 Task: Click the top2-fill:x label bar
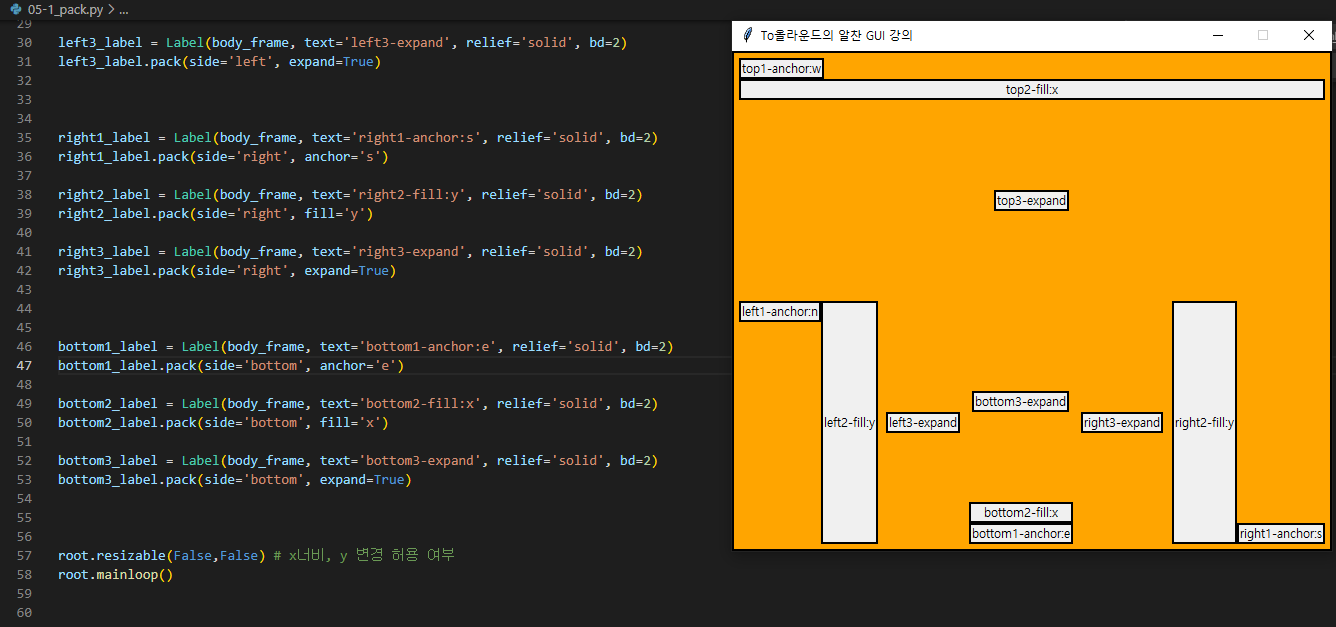1032,90
